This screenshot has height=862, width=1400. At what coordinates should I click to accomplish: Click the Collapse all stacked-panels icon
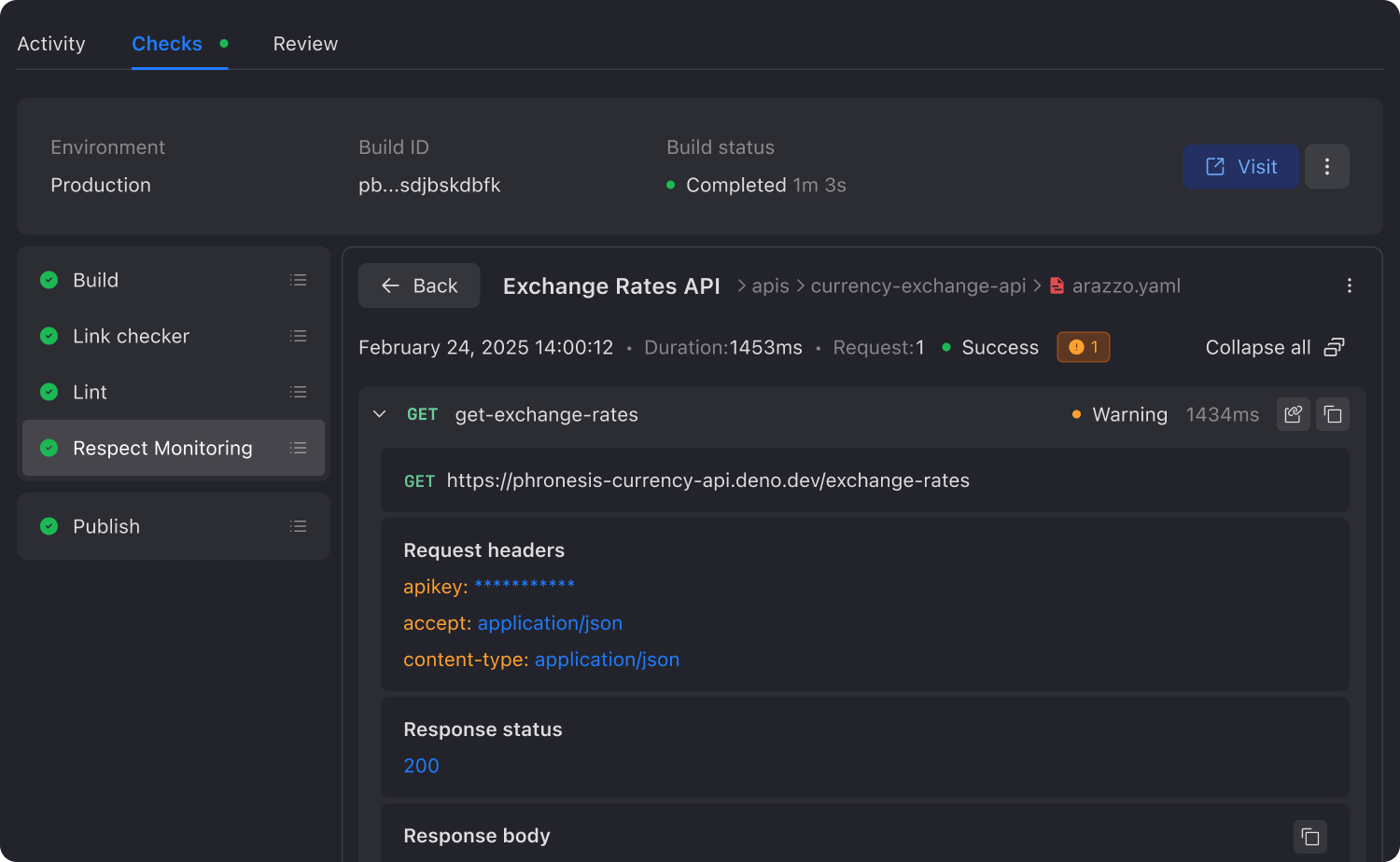coord(1334,346)
